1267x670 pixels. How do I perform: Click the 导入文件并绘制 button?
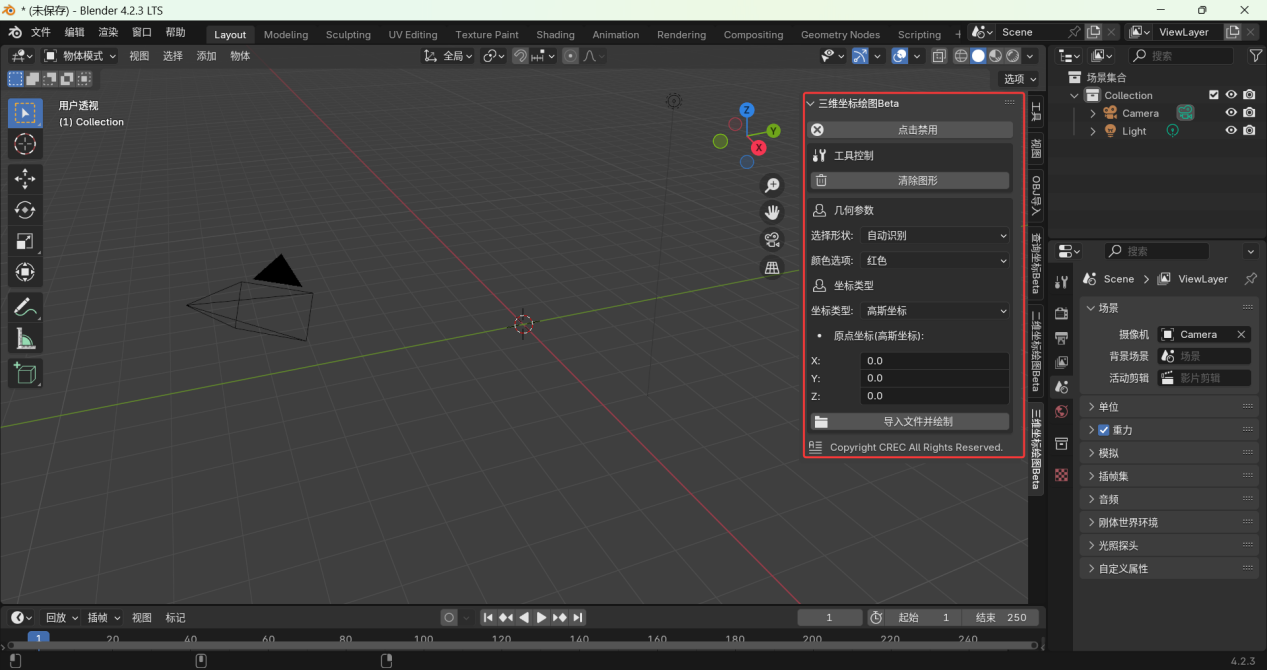pyautogui.click(x=917, y=422)
